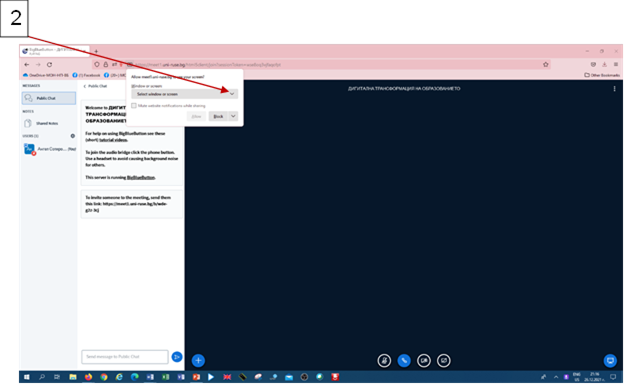Expand Select window or screen dropdown
625x385 pixels.
click(185, 94)
